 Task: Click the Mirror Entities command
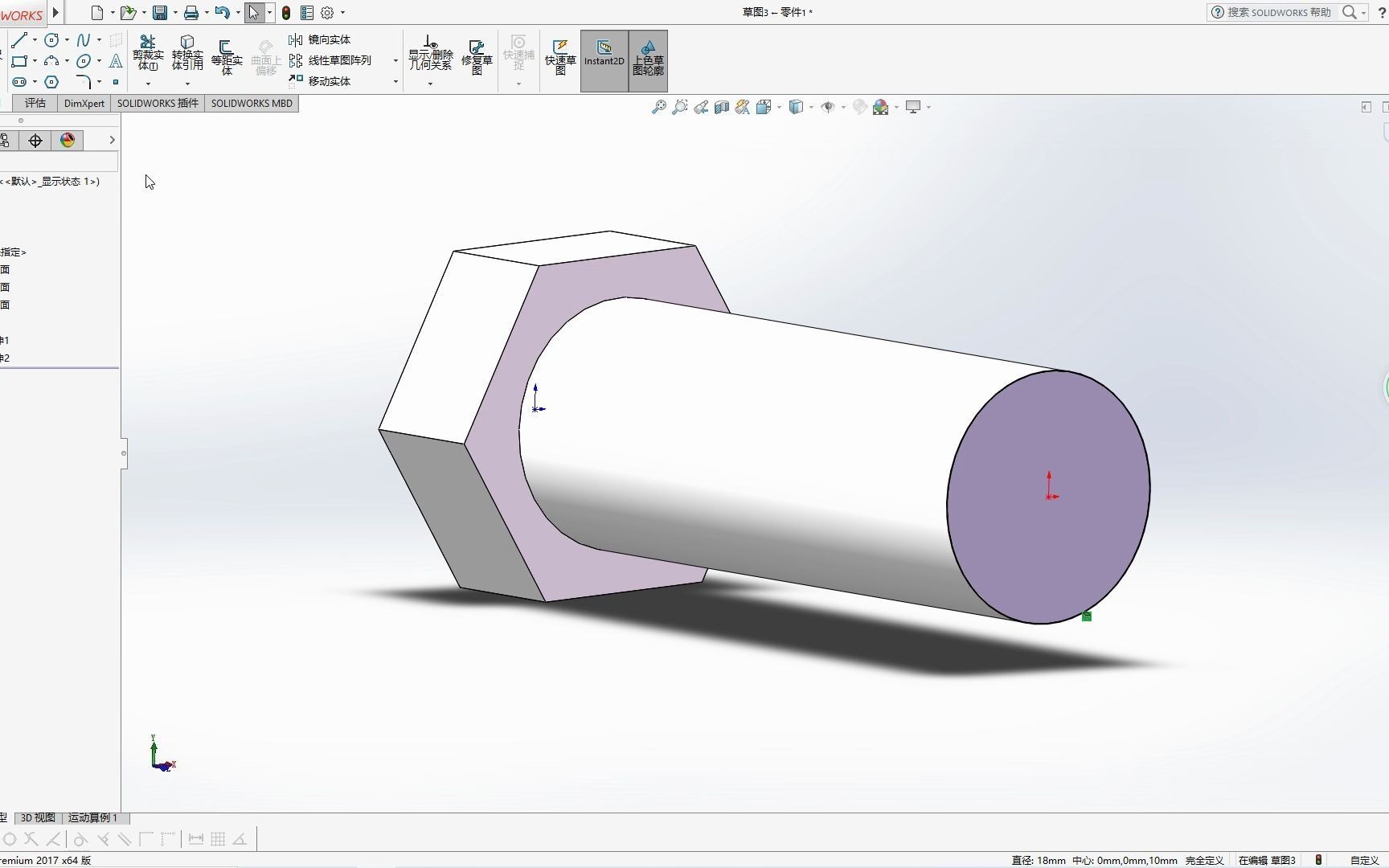pyautogui.click(x=326, y=39)
